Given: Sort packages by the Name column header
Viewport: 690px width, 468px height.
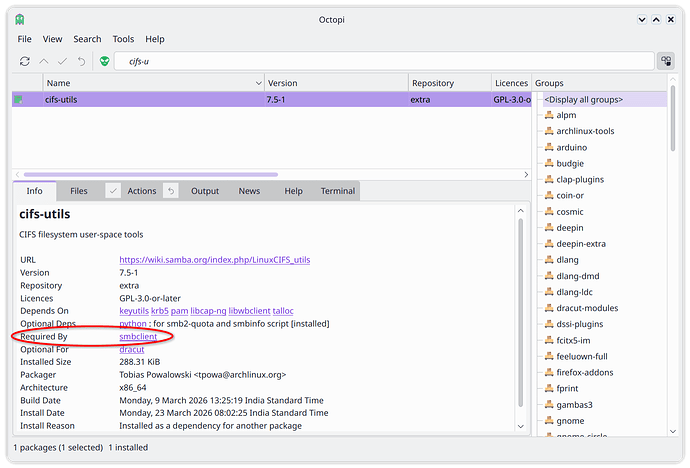Looking at the screenshot, I should tap(153, 83).
